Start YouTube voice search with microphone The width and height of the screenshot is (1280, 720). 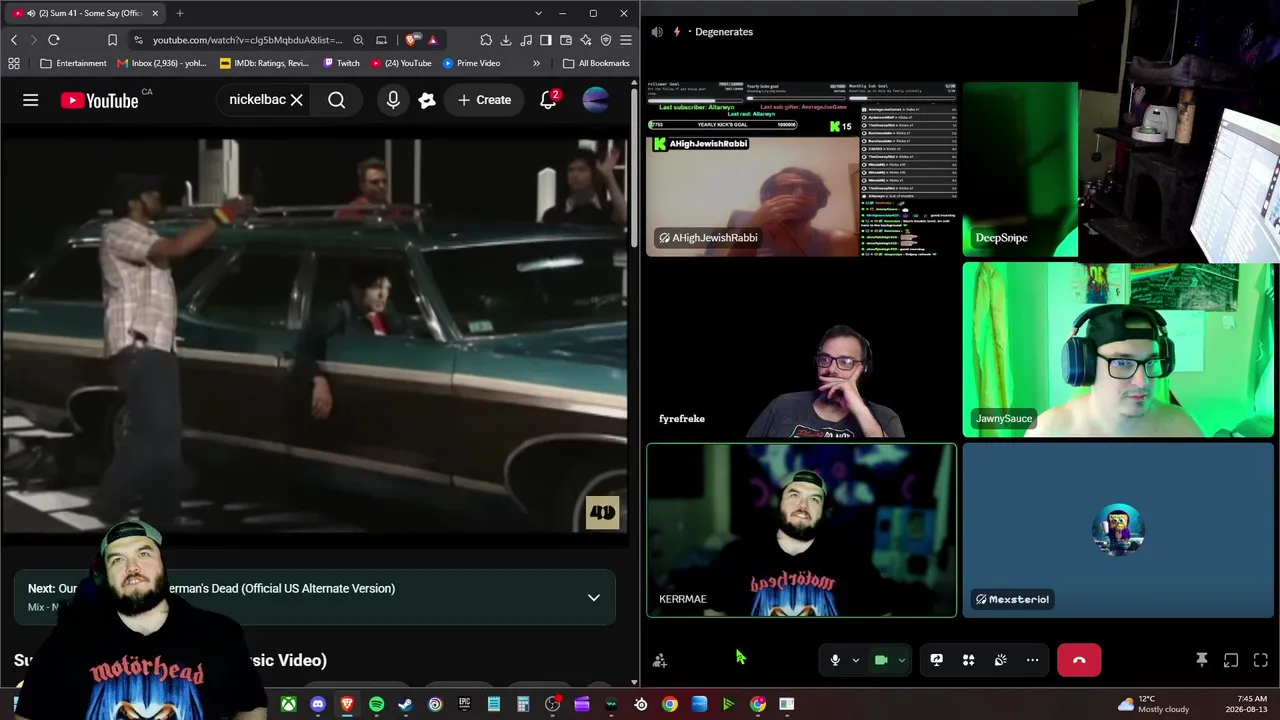point(393,100)
